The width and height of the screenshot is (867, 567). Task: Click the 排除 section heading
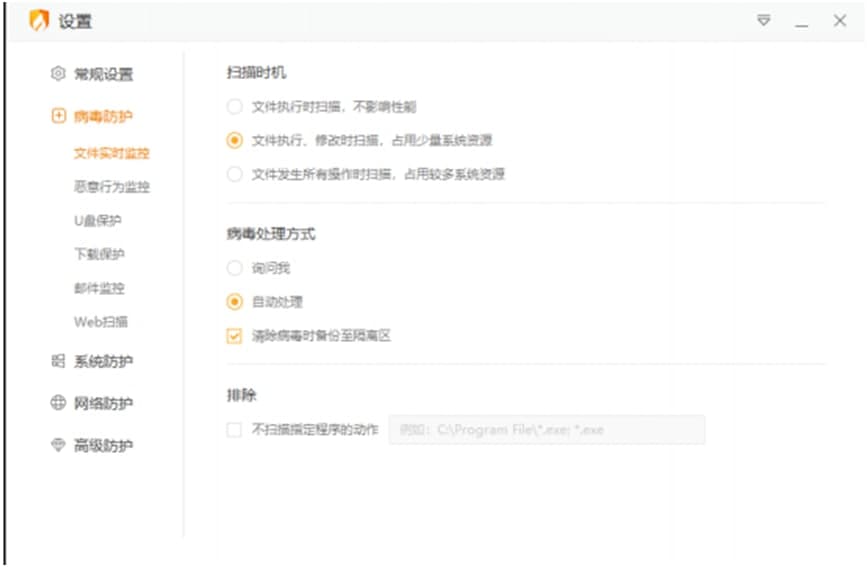[x=242, y=395]
